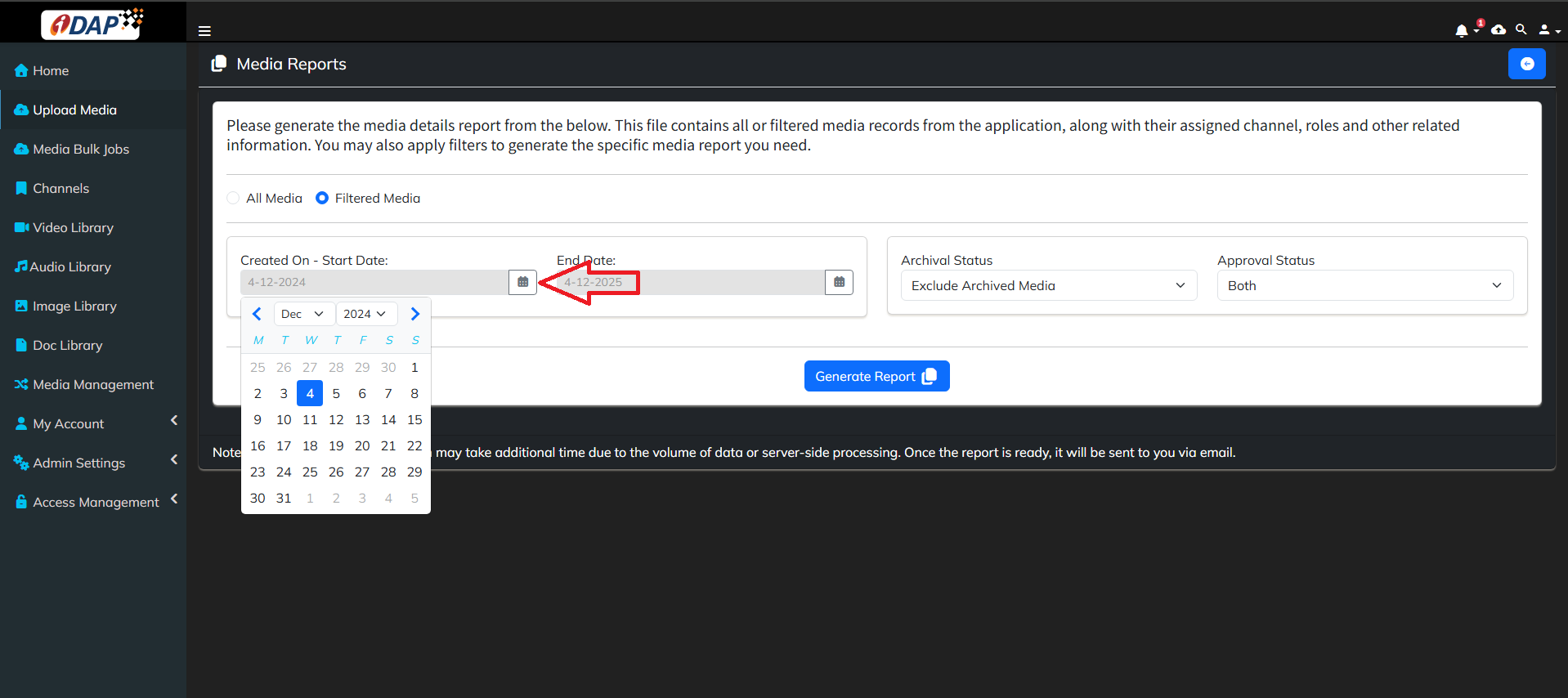Screen dimensions: 1568x698
Task: Open the 2024 year dropdown
Action: 365,314
